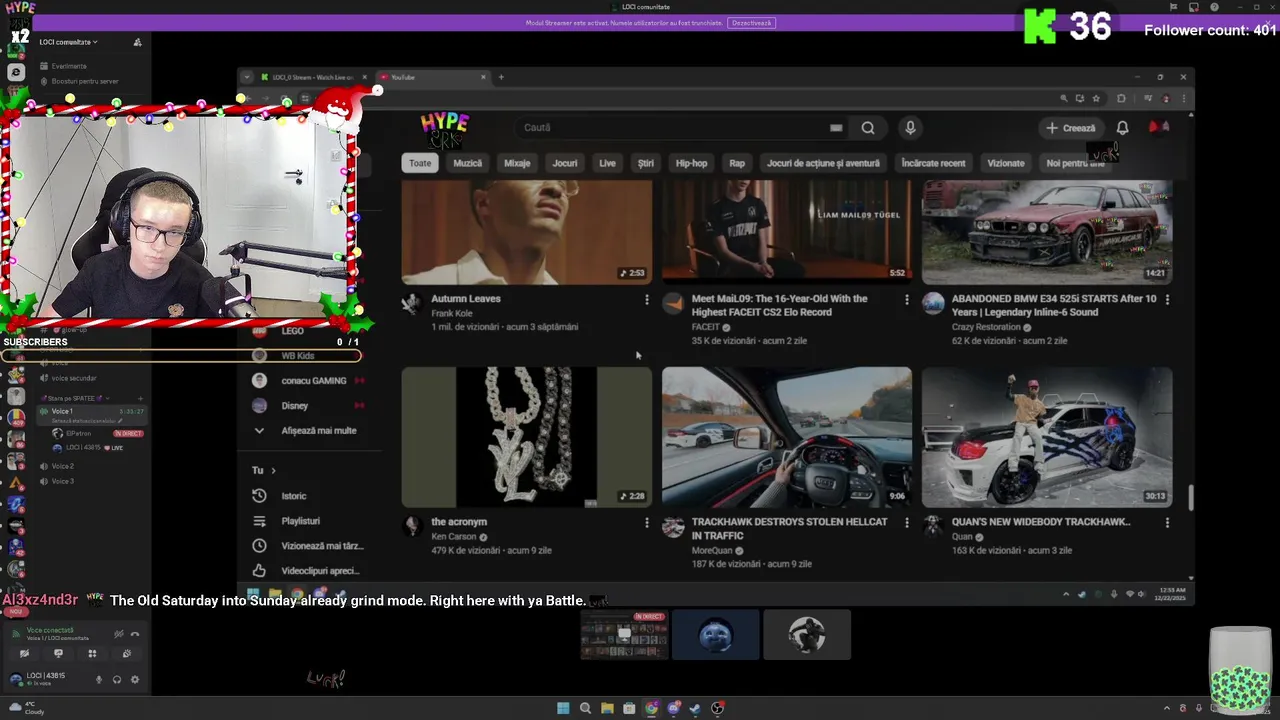This screenshot has height=720, width=1280.
Task: Open MoreQuan channel link
Action: pyautogui.click(x=712, y=550)
